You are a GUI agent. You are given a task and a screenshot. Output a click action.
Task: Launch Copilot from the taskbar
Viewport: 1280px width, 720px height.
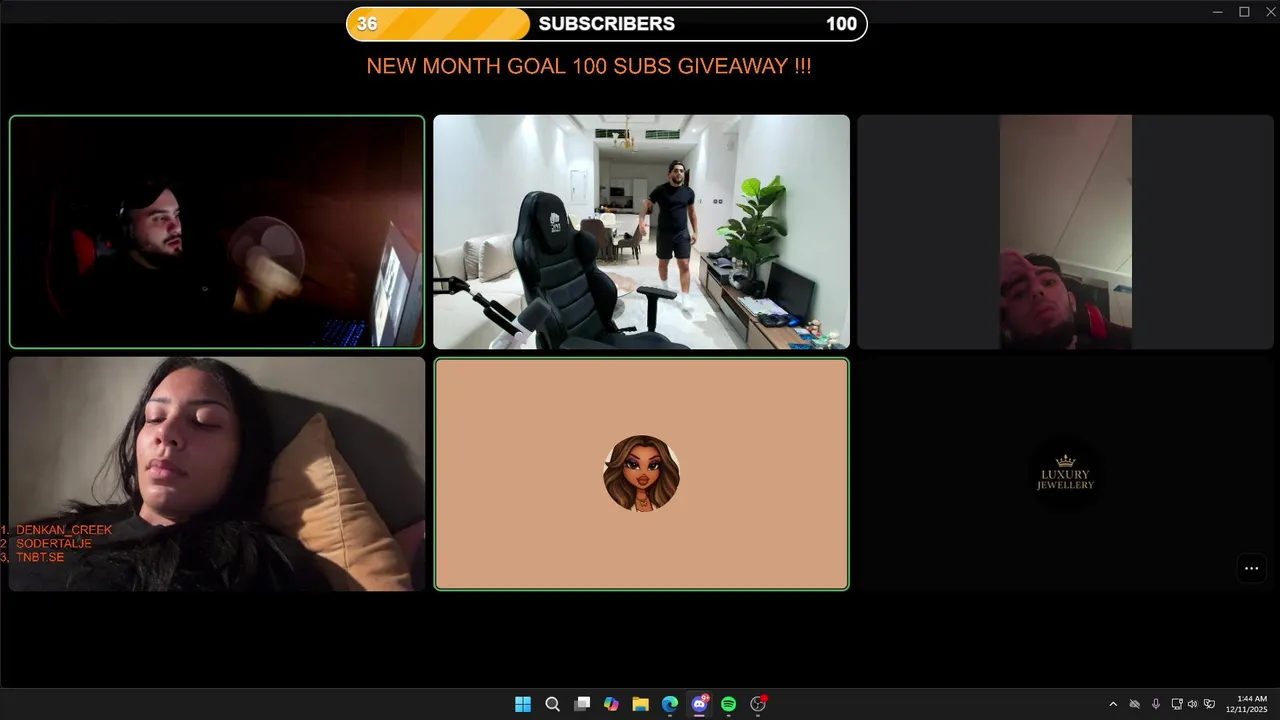pos(611,704)
